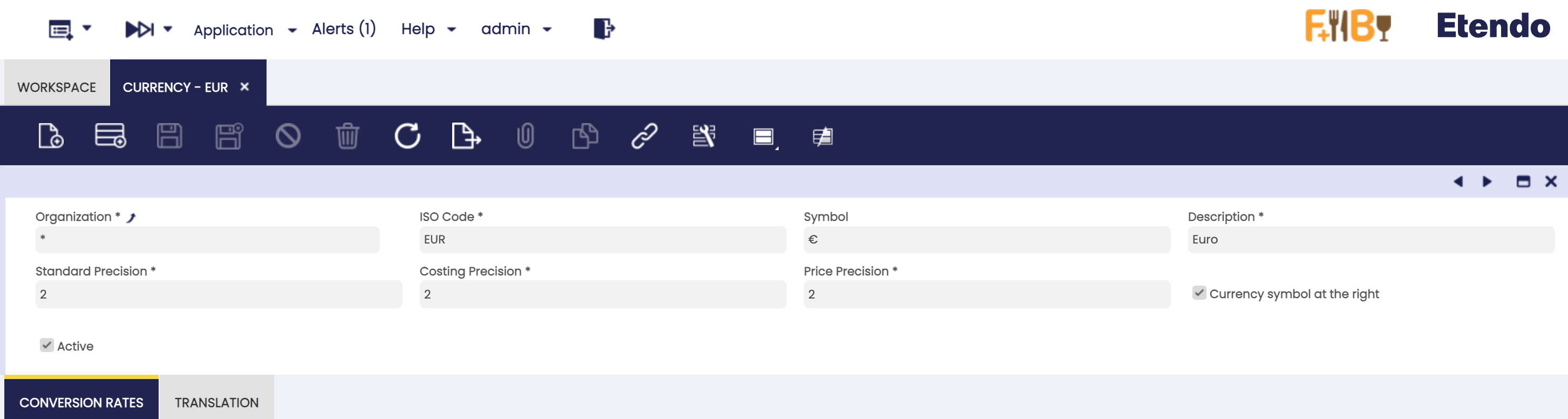1568x419 pixels.
Task: Go to next record arrow
Action: click(x=1487, y=181)
